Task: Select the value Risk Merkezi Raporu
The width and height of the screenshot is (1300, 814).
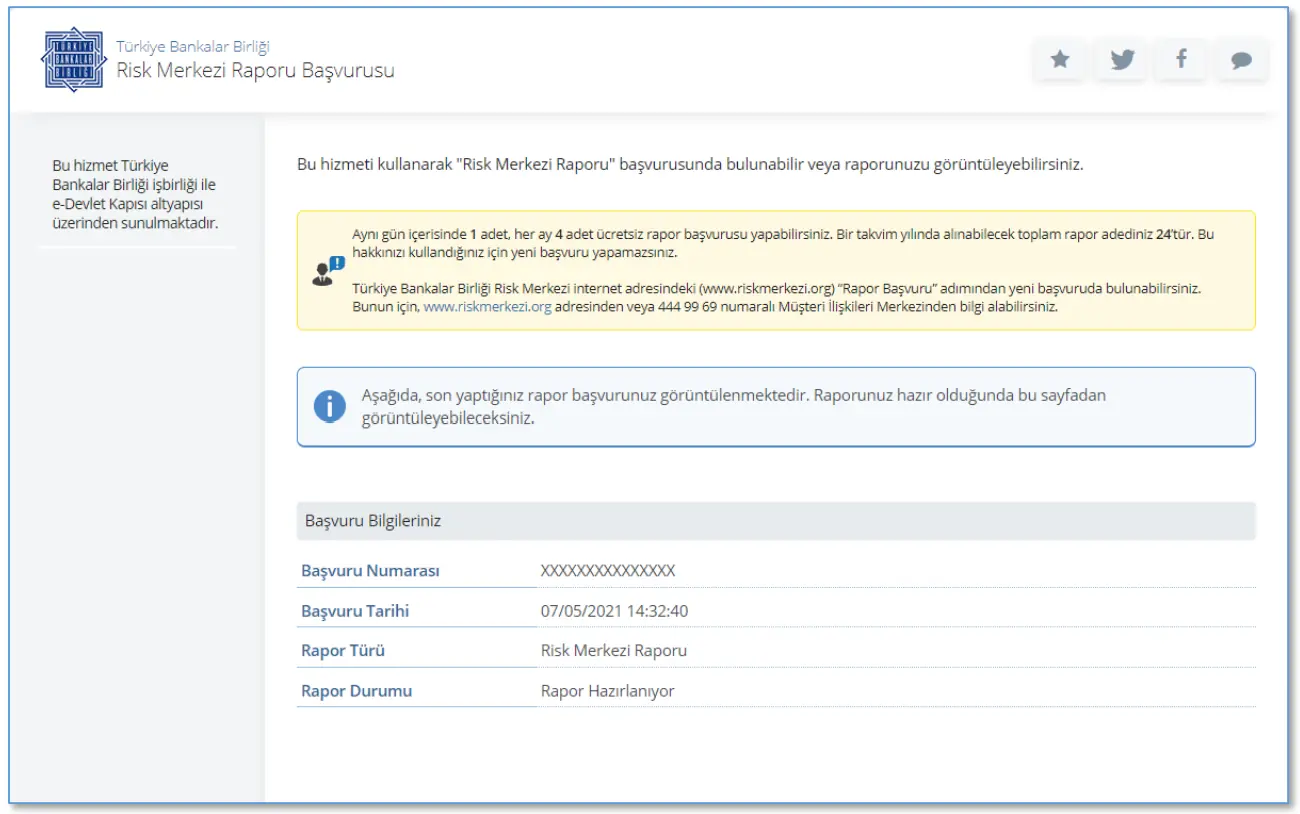Action: (x=614, y=651)
